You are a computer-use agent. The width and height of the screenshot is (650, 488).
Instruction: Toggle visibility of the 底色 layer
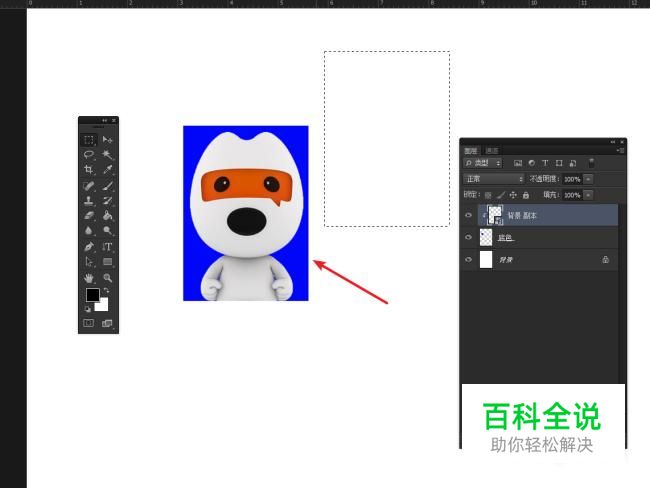[x=468, y=238]
